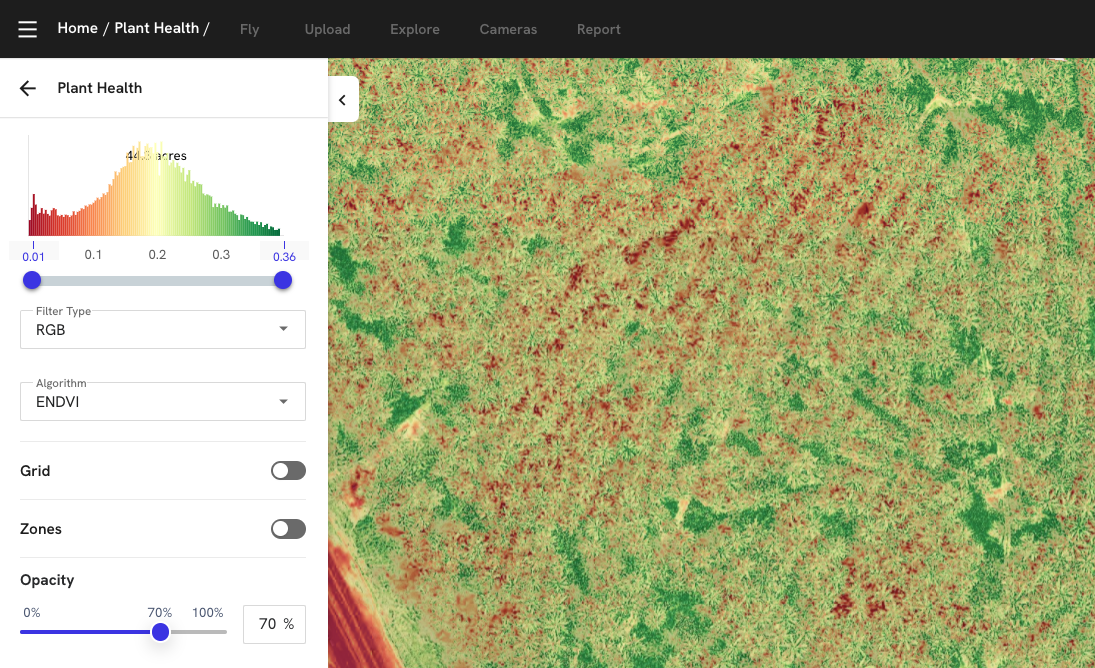1095x668 pixels.
Task: Click the 0% opacity label
Action: point(31,612)
